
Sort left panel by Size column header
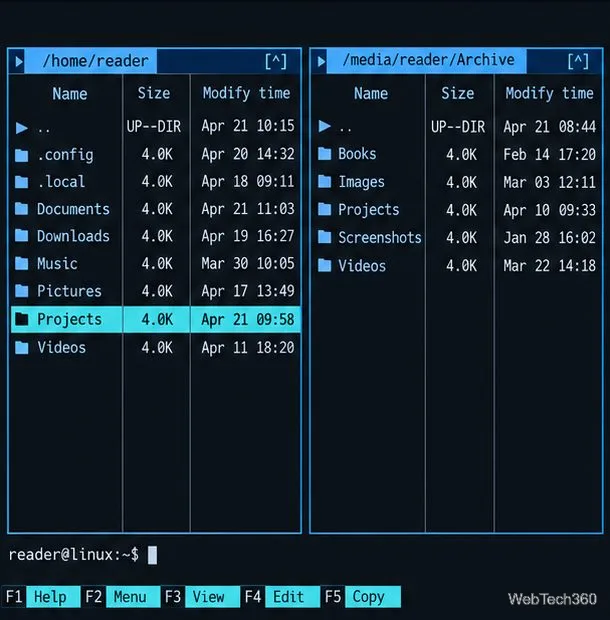click(x=154, y=94)
